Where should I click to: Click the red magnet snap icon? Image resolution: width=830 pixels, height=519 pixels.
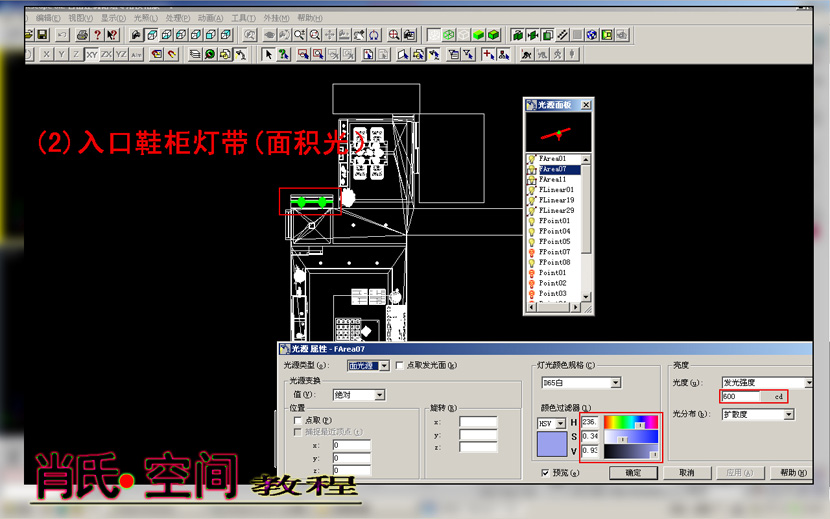172,54
